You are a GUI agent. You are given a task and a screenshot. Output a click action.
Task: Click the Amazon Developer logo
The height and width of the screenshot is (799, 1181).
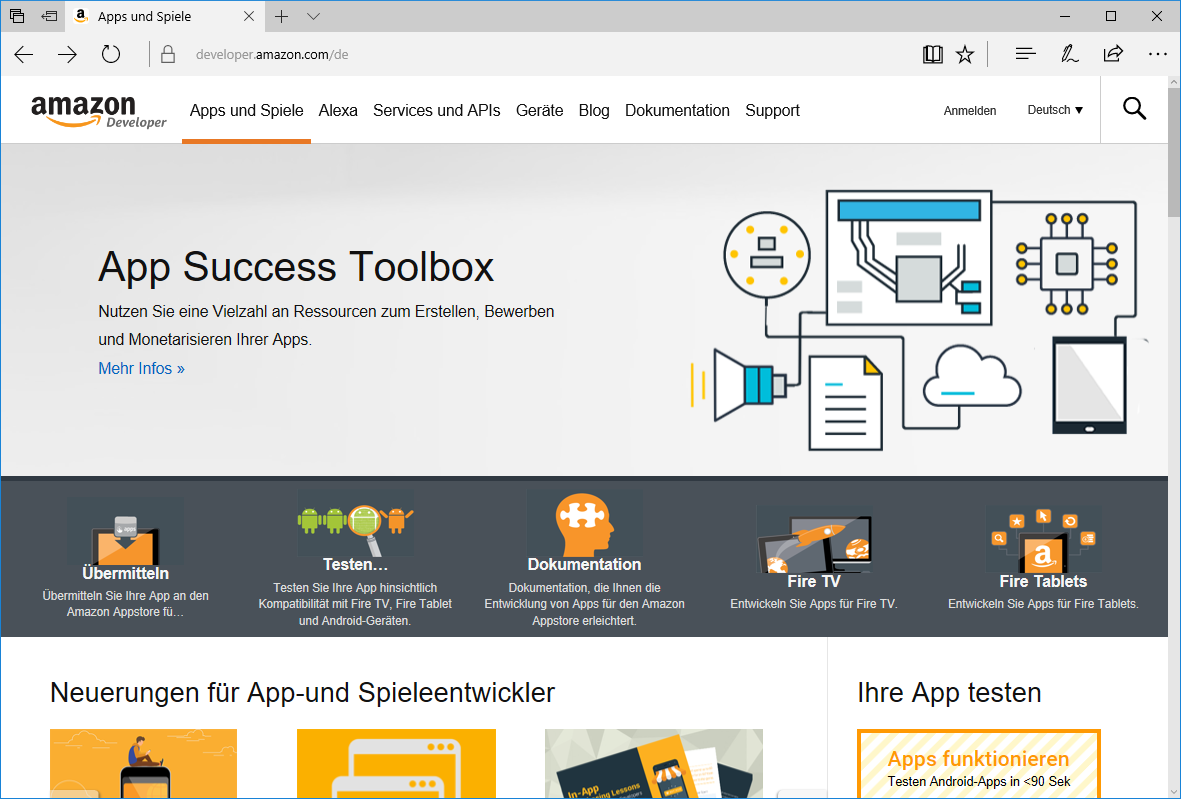click(x=98, y=111)
